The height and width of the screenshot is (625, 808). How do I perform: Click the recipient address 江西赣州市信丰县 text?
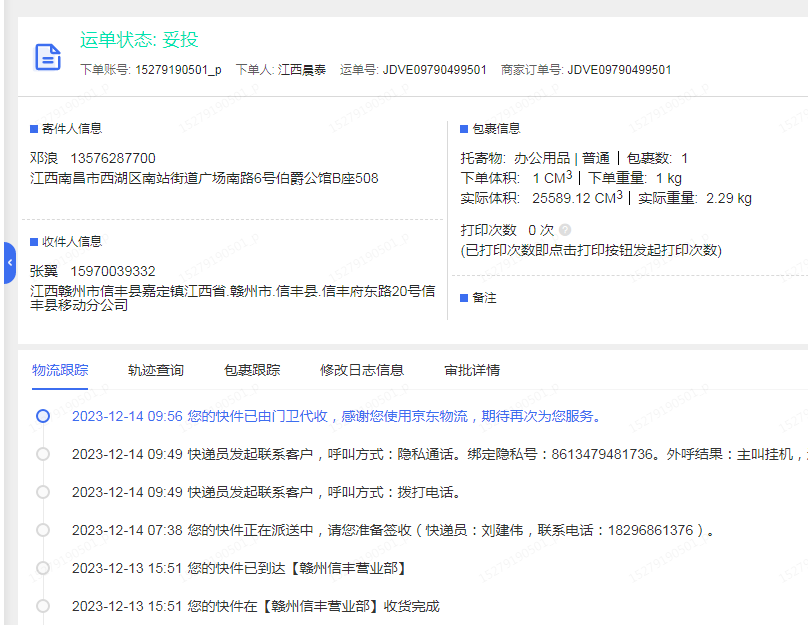(232, 298)
